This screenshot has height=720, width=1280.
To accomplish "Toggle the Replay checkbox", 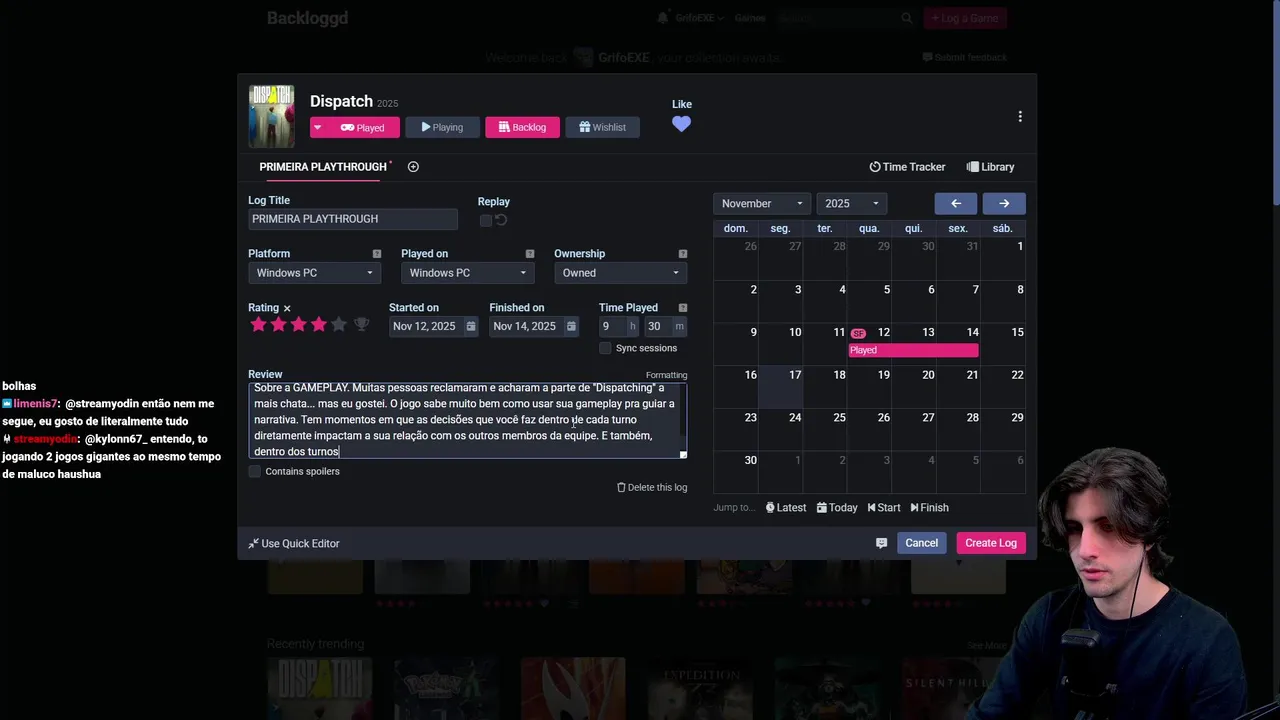I will coord(486,220).
